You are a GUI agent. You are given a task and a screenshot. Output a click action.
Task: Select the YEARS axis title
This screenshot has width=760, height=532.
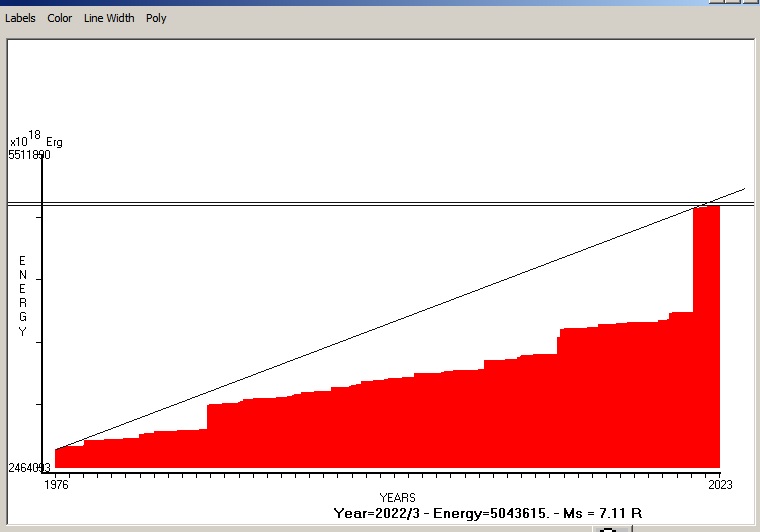(397, 497)
